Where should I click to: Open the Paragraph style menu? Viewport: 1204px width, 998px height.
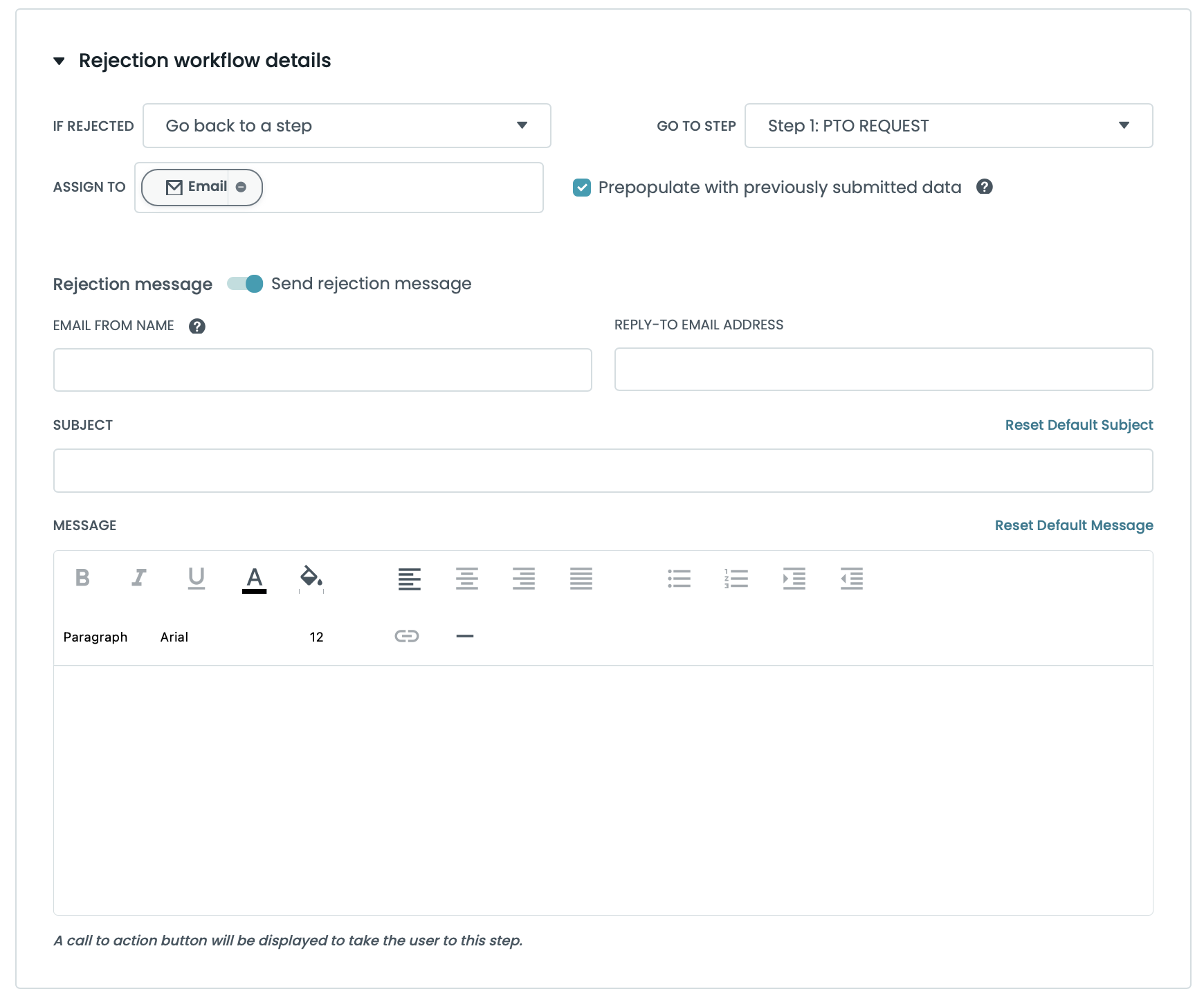(x=95, y=637)
